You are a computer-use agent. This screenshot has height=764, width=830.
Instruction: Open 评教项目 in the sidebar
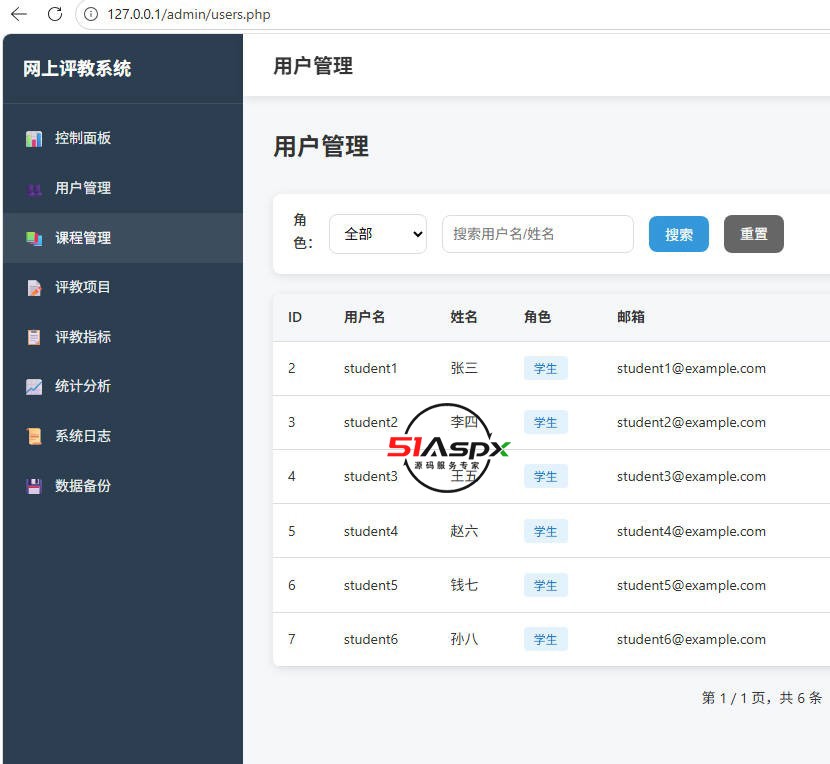click(x=123, y=287)
